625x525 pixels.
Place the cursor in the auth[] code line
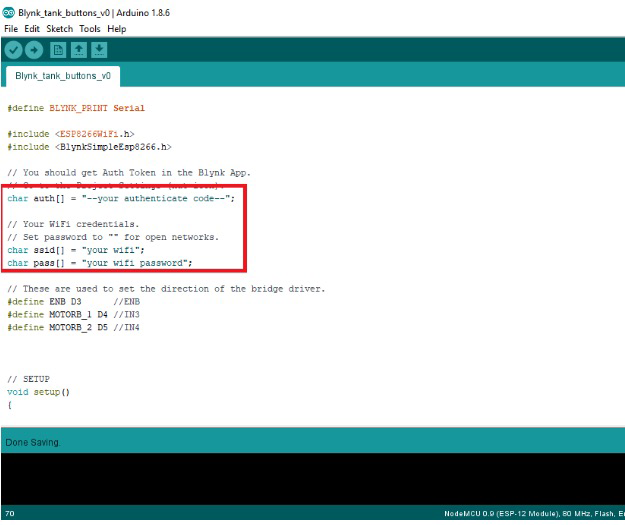(x=120, y=198)
